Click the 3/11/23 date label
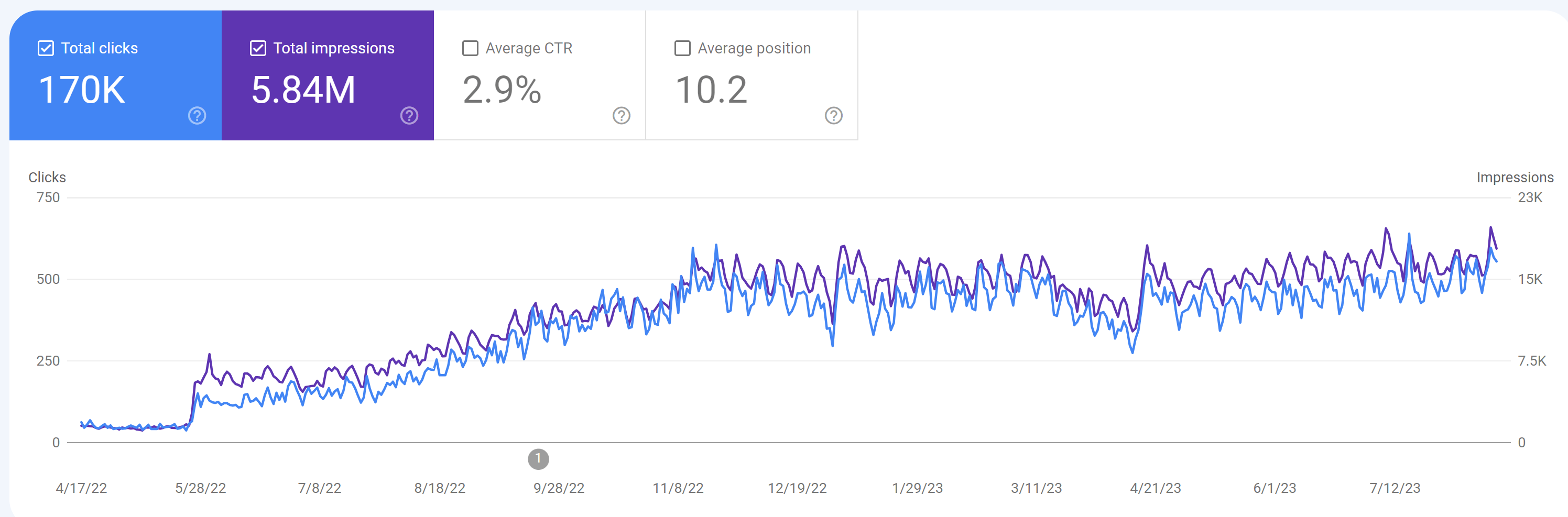The image size is (1568, 517). 1036,488
